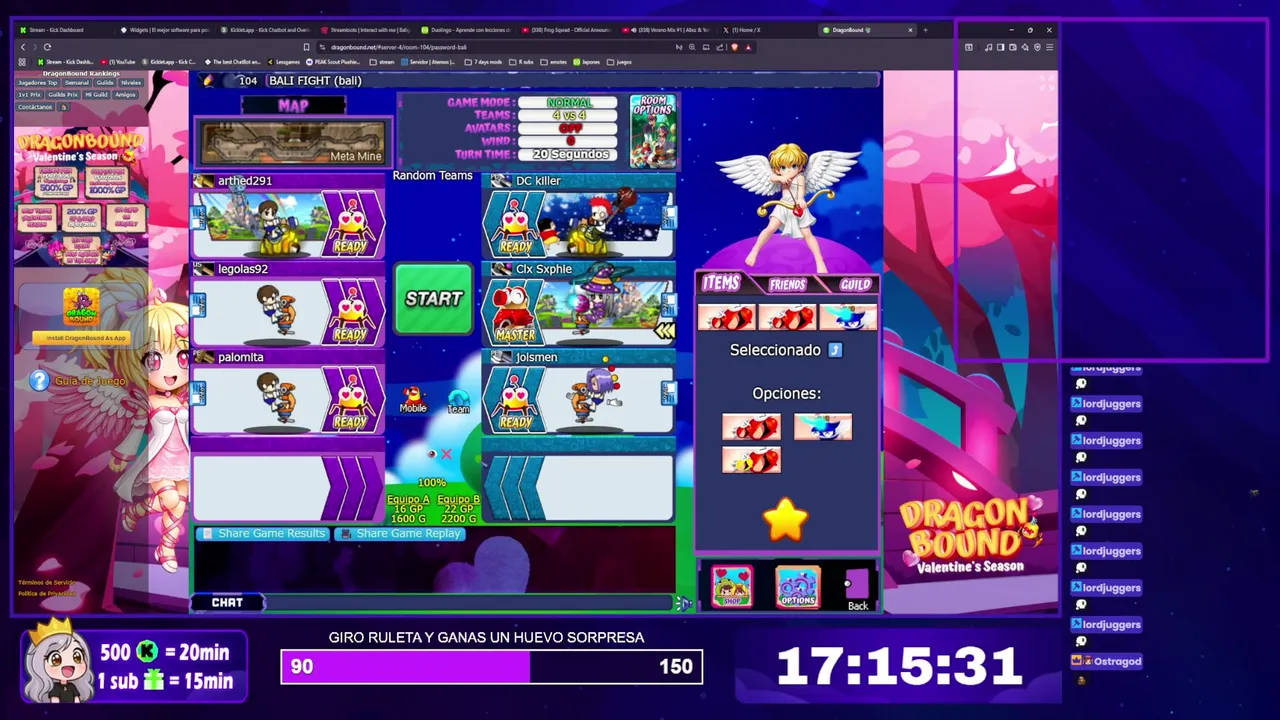Image resolution: width=1280 pixels, height=720 pixels.
Task: Open the YouTube bookmark
Action: tap(120, 62)
